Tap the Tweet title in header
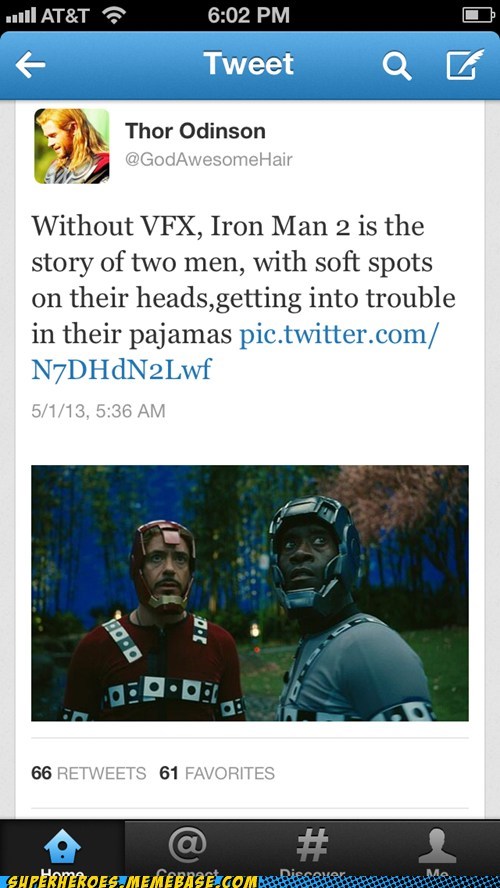Screen dimensions: 500x888 [249, 63]
